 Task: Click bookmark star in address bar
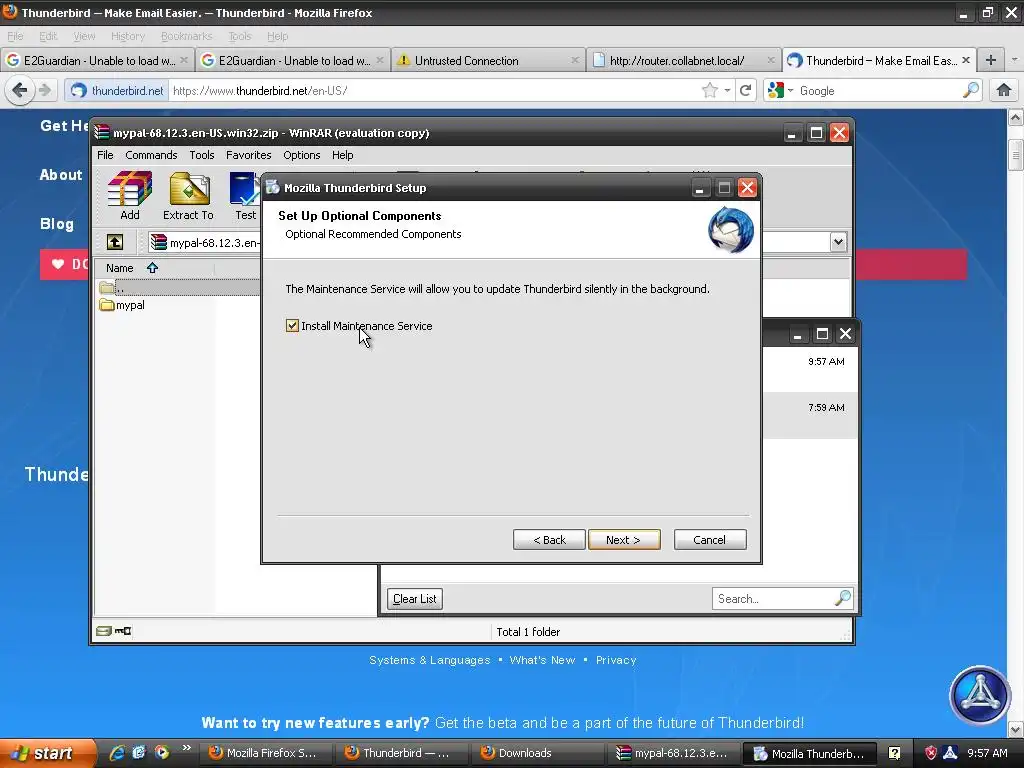click(x=710, y=90)
